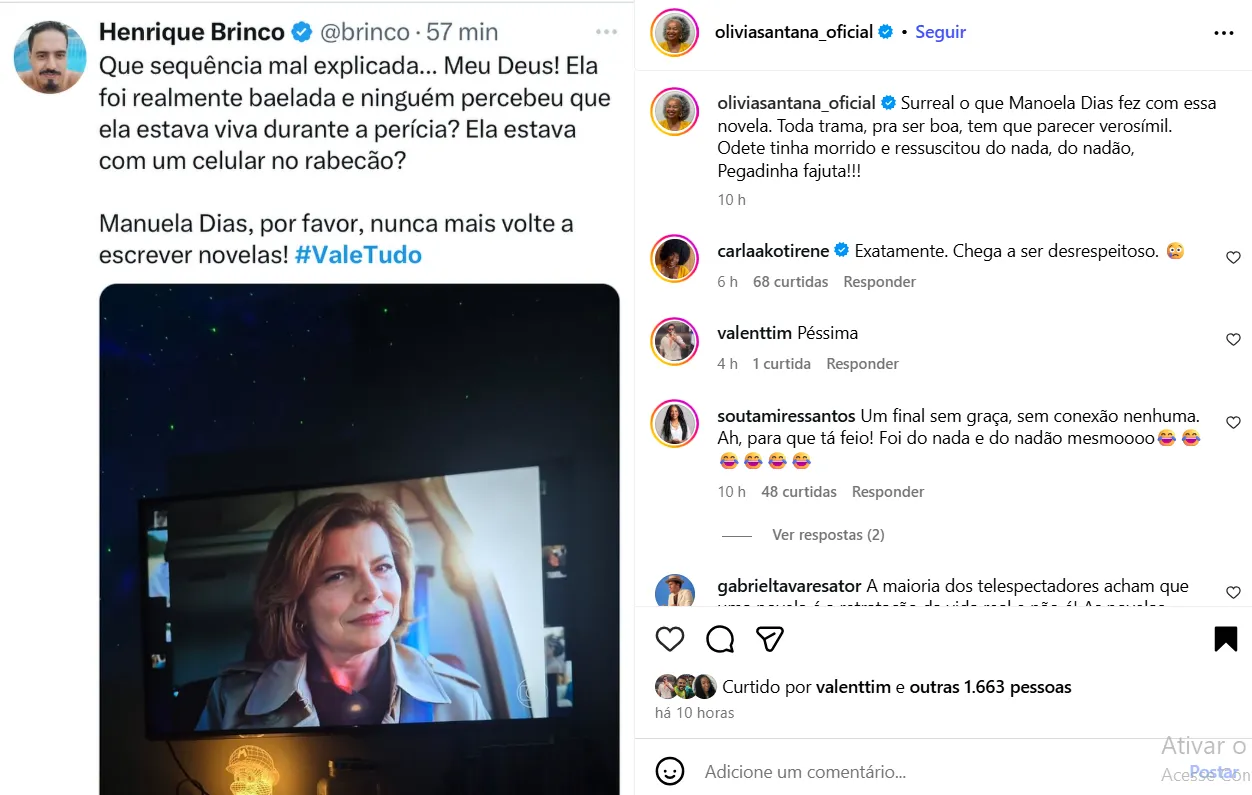Open Henrique Brinco's profile avatar

click(x=50, y=57)
